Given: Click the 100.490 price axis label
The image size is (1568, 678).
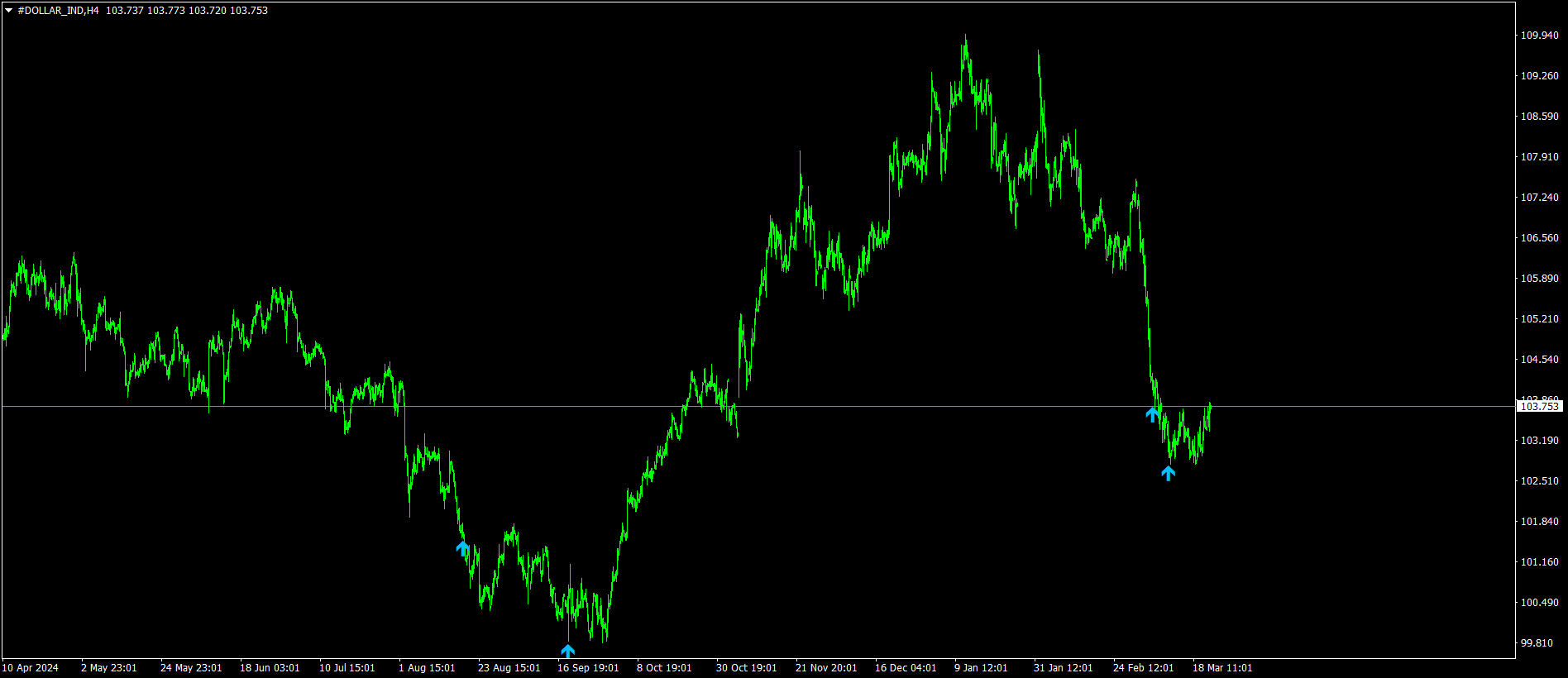Looking at the screenshot, I should (1540, 603).
